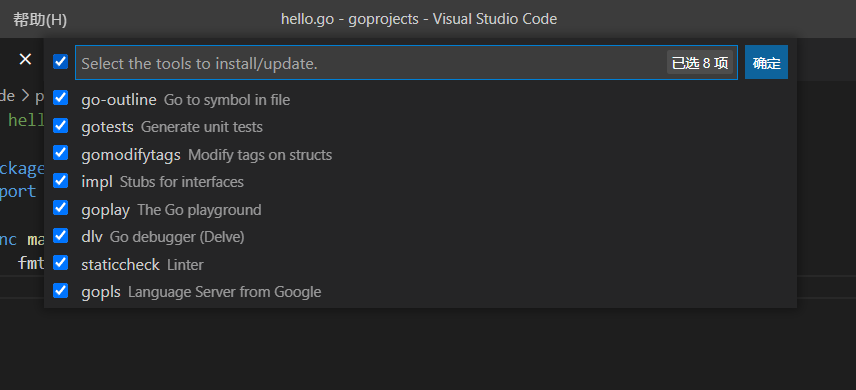Open the 帮助(H) menu
The image size is (856, 390).
click(x=40, y=20)
